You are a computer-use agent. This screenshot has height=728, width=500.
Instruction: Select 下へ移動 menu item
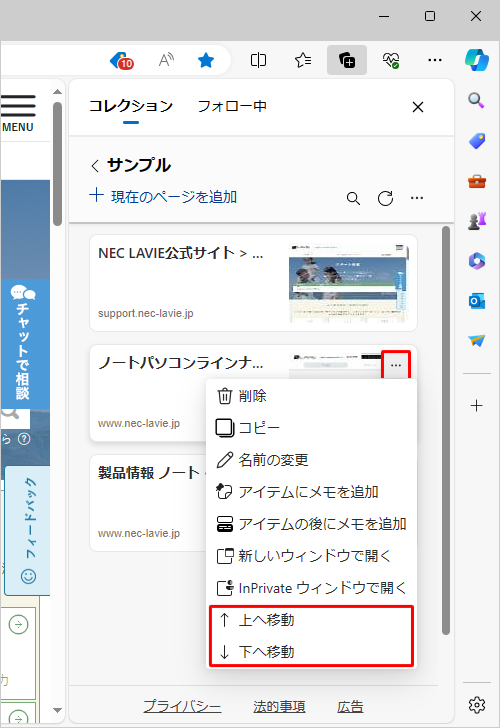tap(311, 651)
